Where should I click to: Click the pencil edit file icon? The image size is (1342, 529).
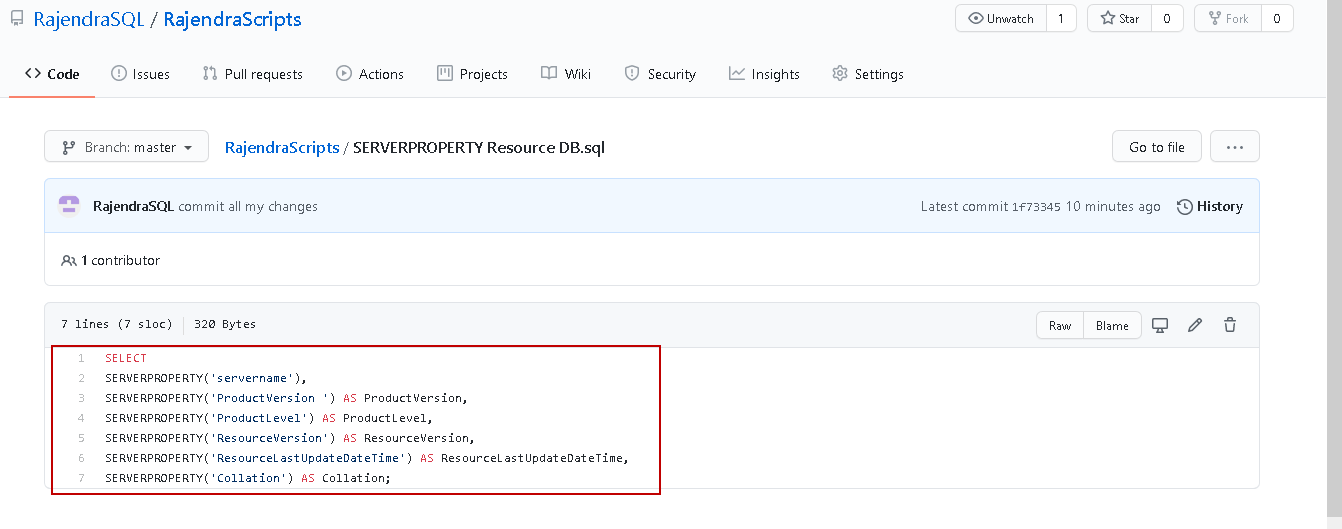[x=1194, y=325]
